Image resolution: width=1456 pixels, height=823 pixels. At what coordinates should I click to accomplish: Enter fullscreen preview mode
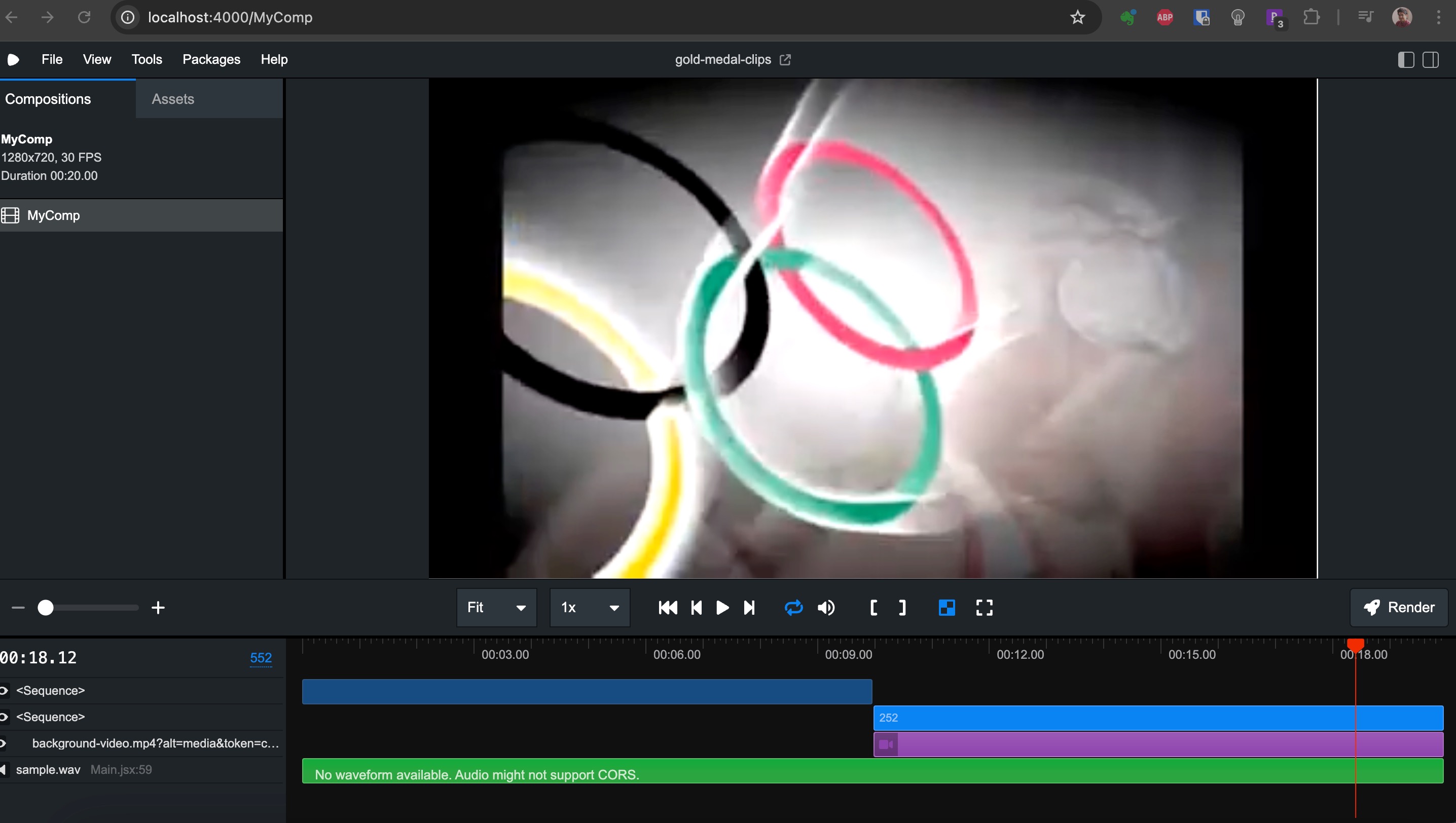984,608
